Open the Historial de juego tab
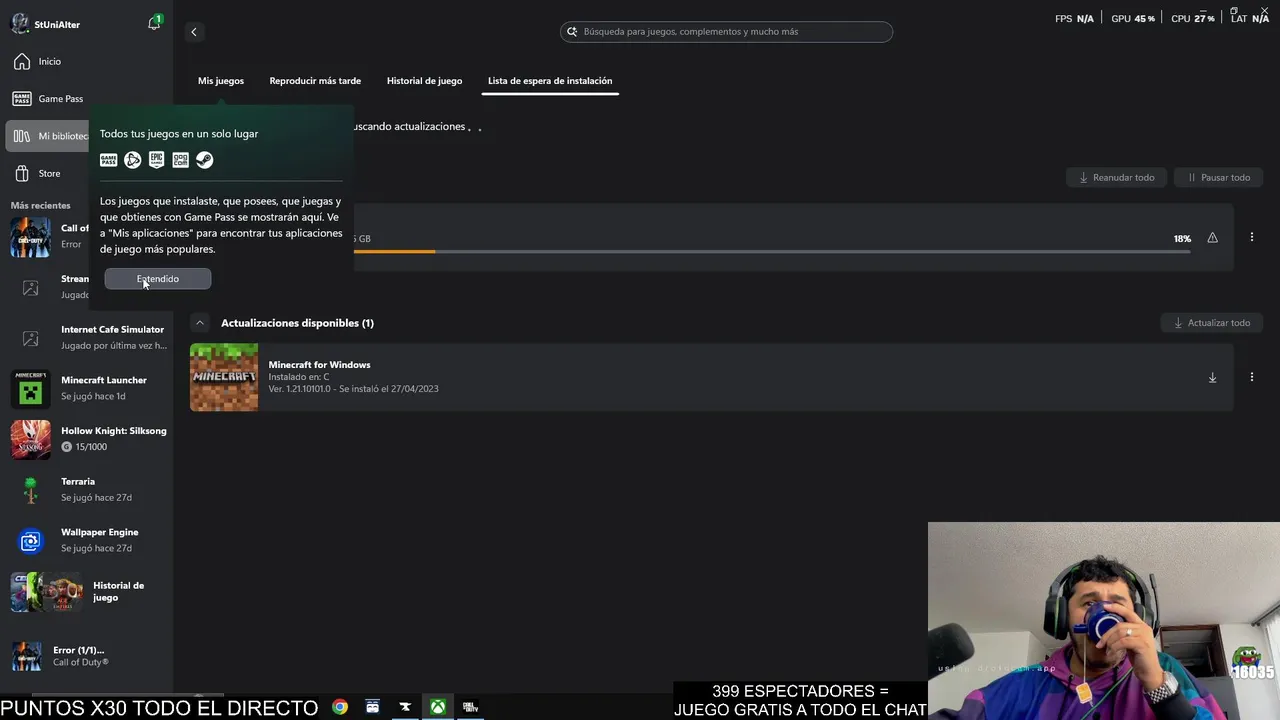The width and height of the screenshot is (1280, 720). click(424, 81)
